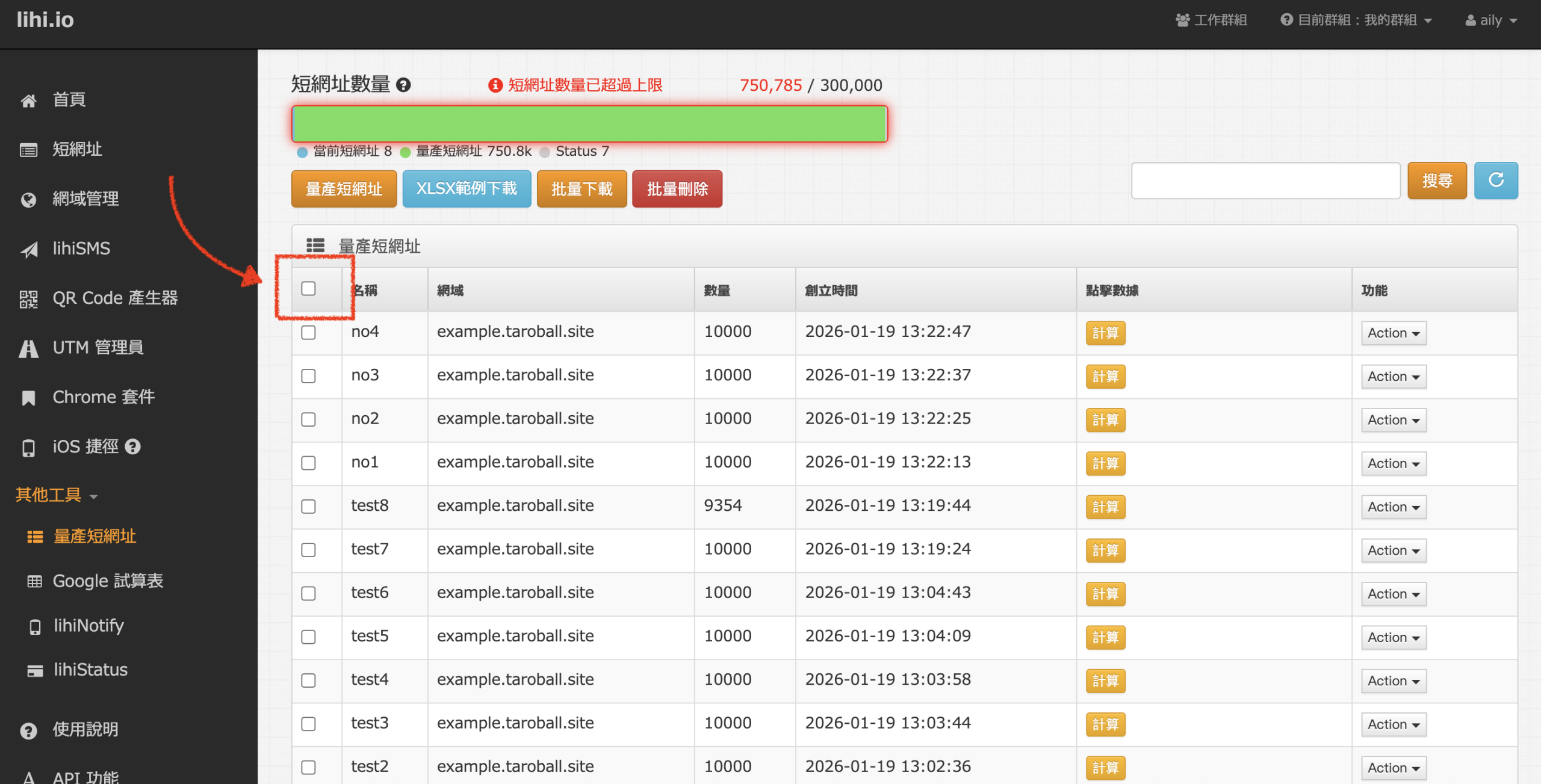Click the refresh icon button beside search
Image resolution: width=1541 pixels, height=784 pixels.
pos(1495,181)
